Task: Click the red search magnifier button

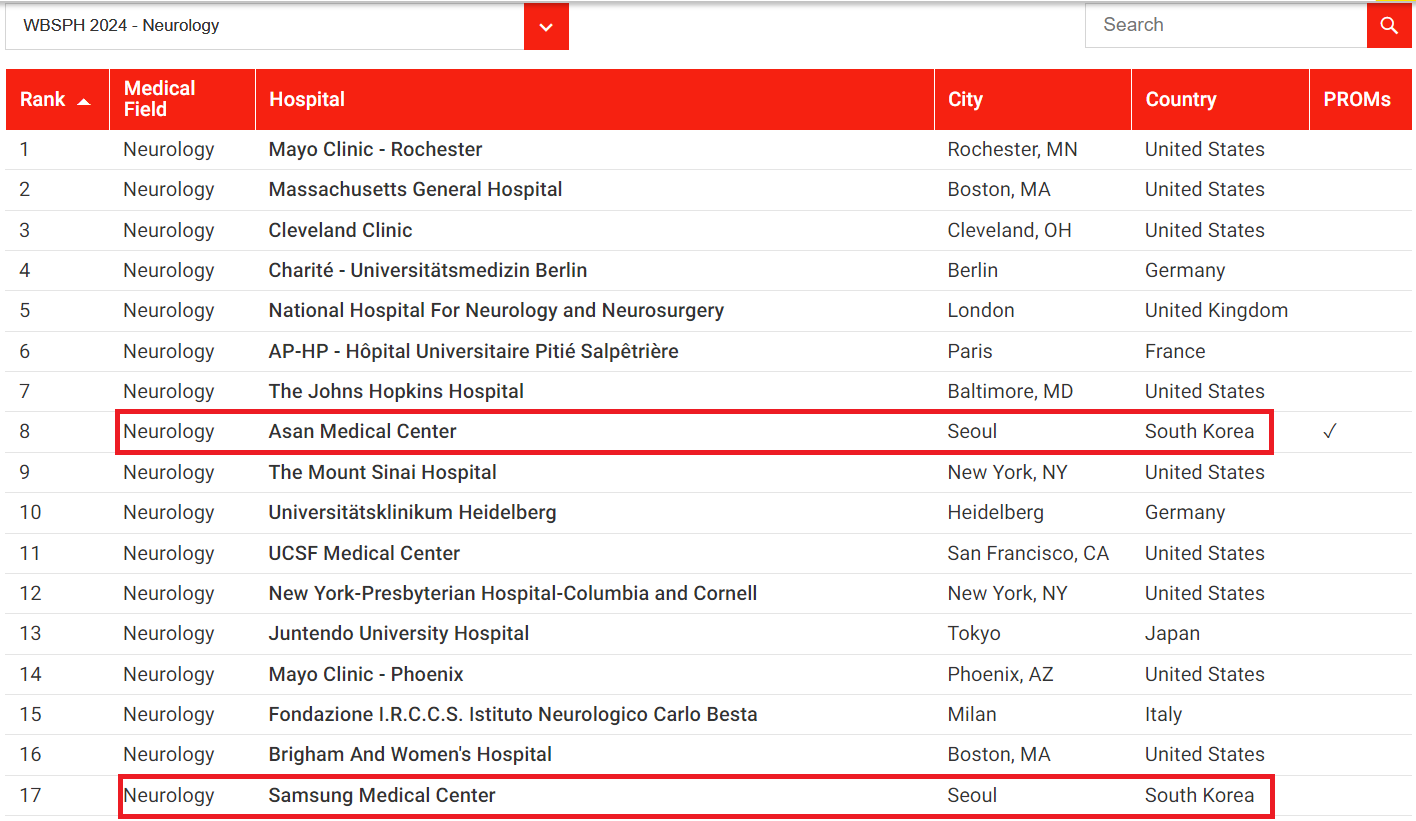Action: point(1389,25)
